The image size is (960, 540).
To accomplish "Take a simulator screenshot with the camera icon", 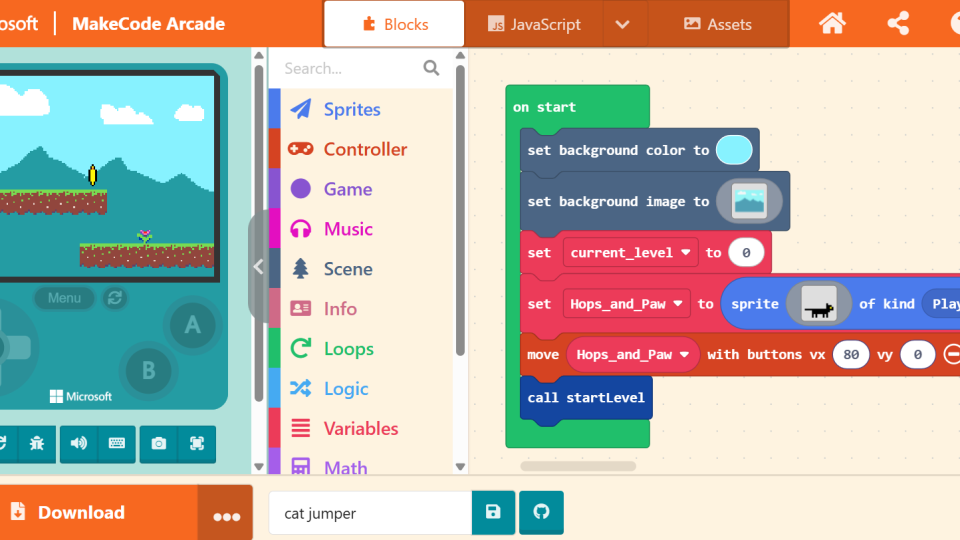I will tap(159, 443).
